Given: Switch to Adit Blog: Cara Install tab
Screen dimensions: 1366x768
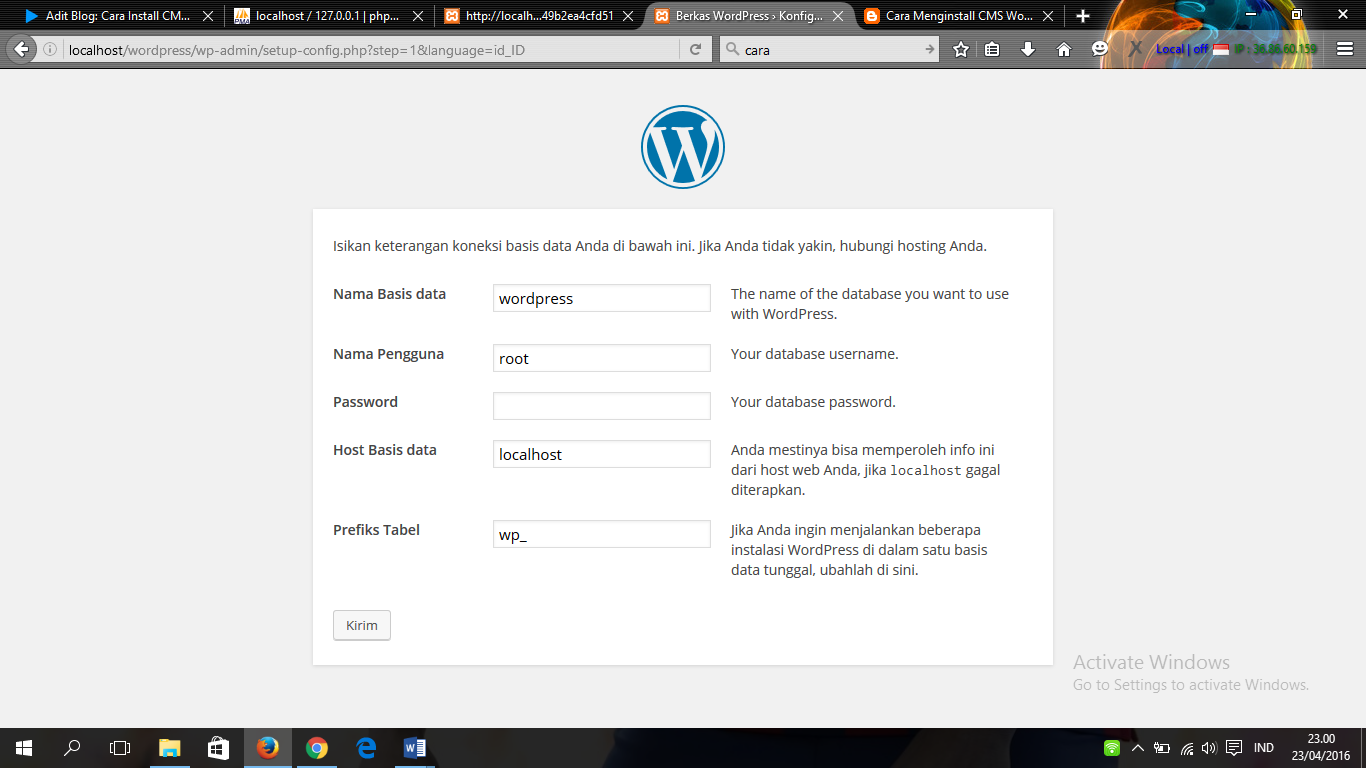Looking at the screenshot, I should 118,16.
